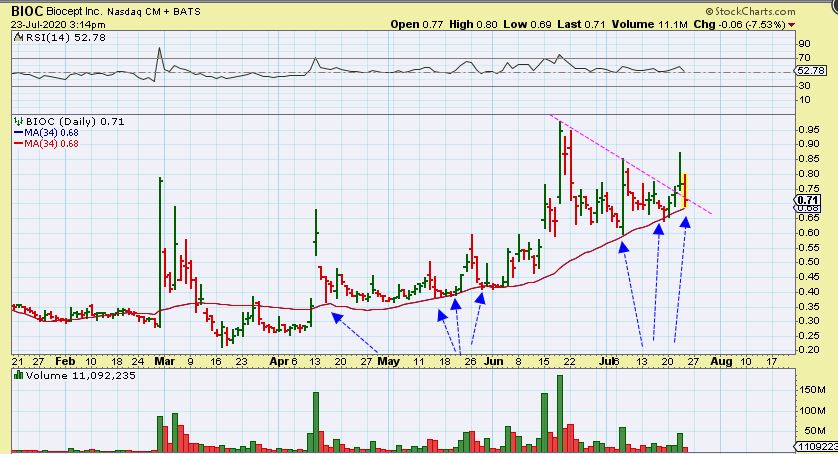Click the volume bars icon before Volume label
The height and width of the screenshot is (454, 838).
(19, 375)
